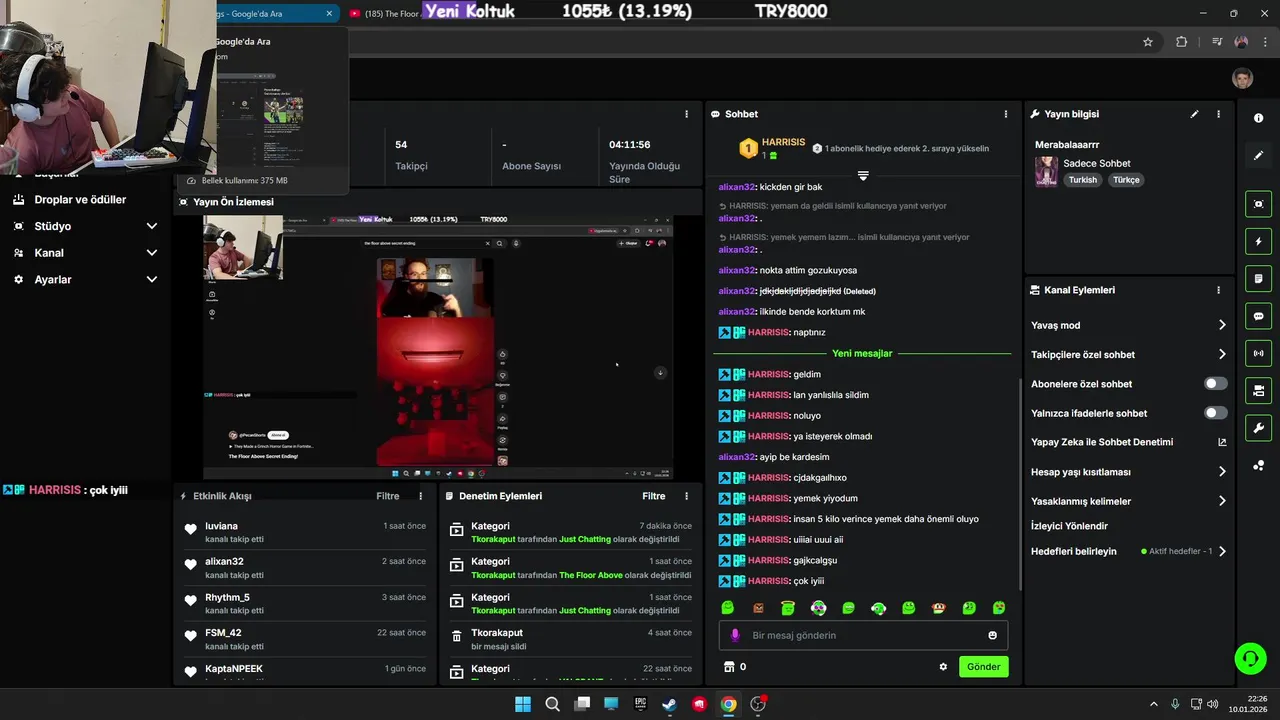Click the shop icon with 0 count
Viewport: 1280px width, 720px height.
point(729,667)
